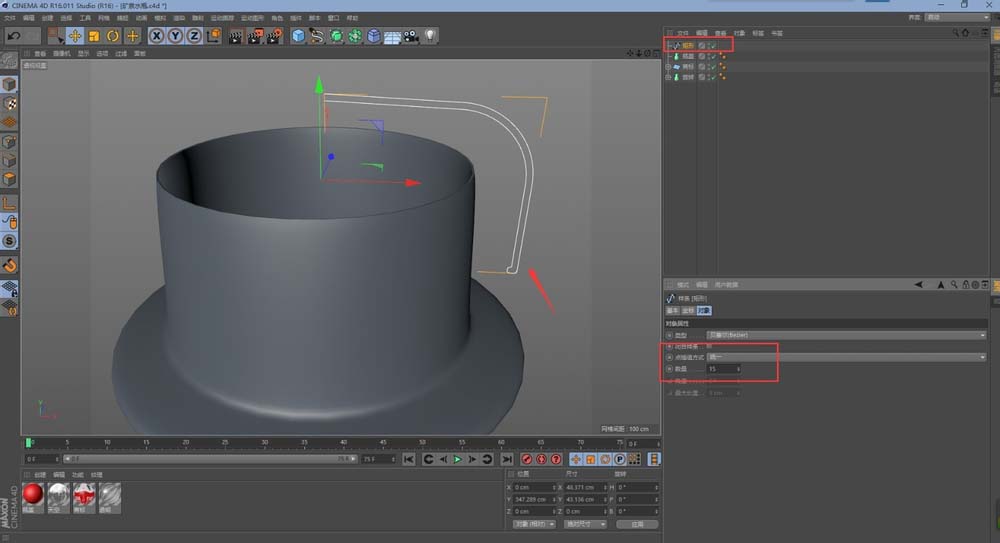Click the Undo arrow in the top toolbar

point(14,36)
